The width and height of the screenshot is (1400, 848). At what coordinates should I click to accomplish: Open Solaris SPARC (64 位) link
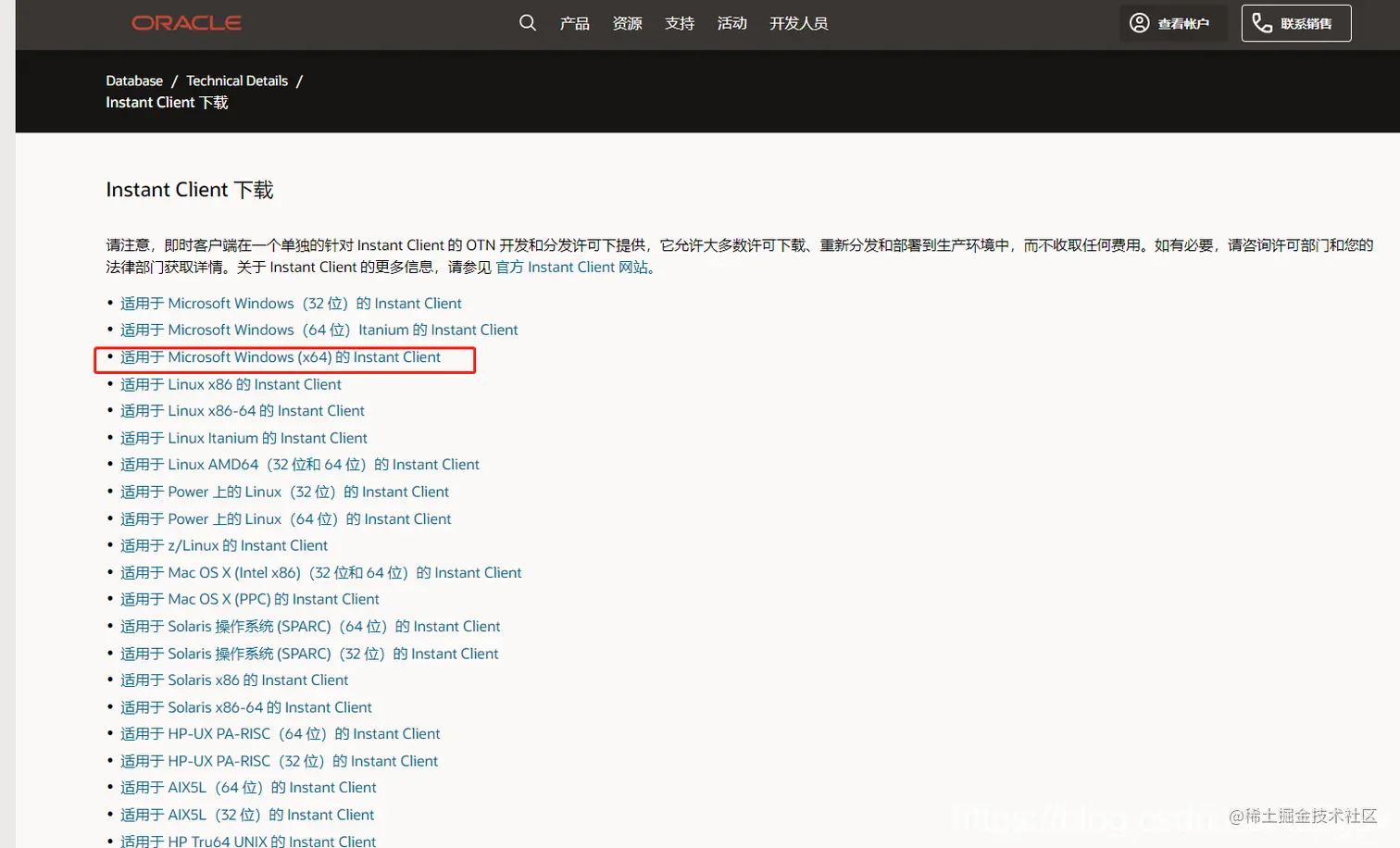pos(310,626)
